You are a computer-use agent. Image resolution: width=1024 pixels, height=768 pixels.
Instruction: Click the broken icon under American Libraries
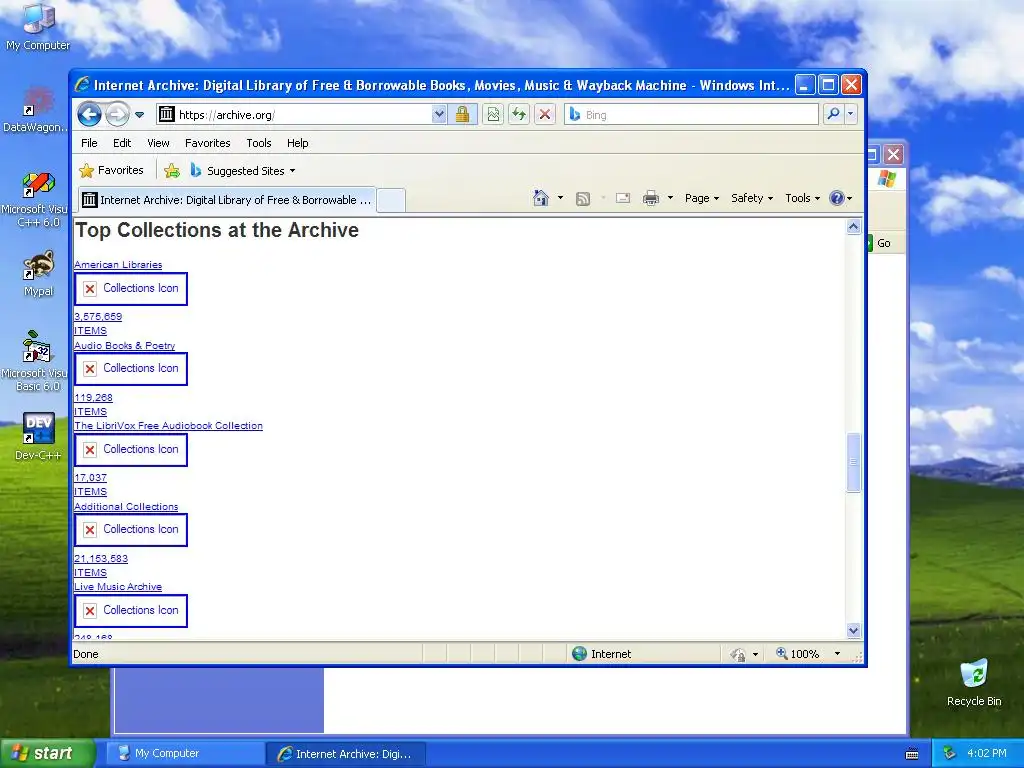[131, 289]
